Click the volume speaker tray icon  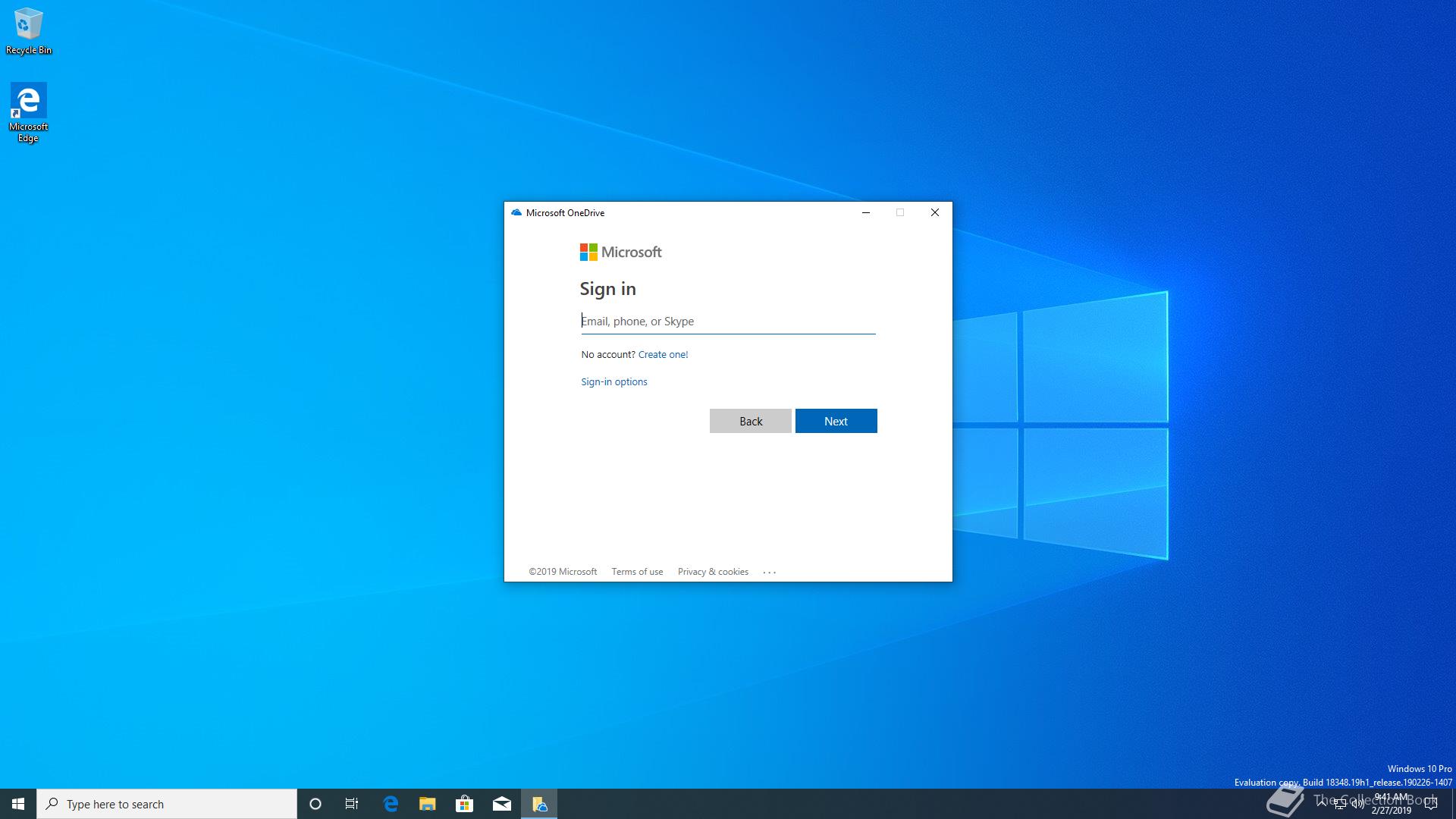click(1357, 805)
